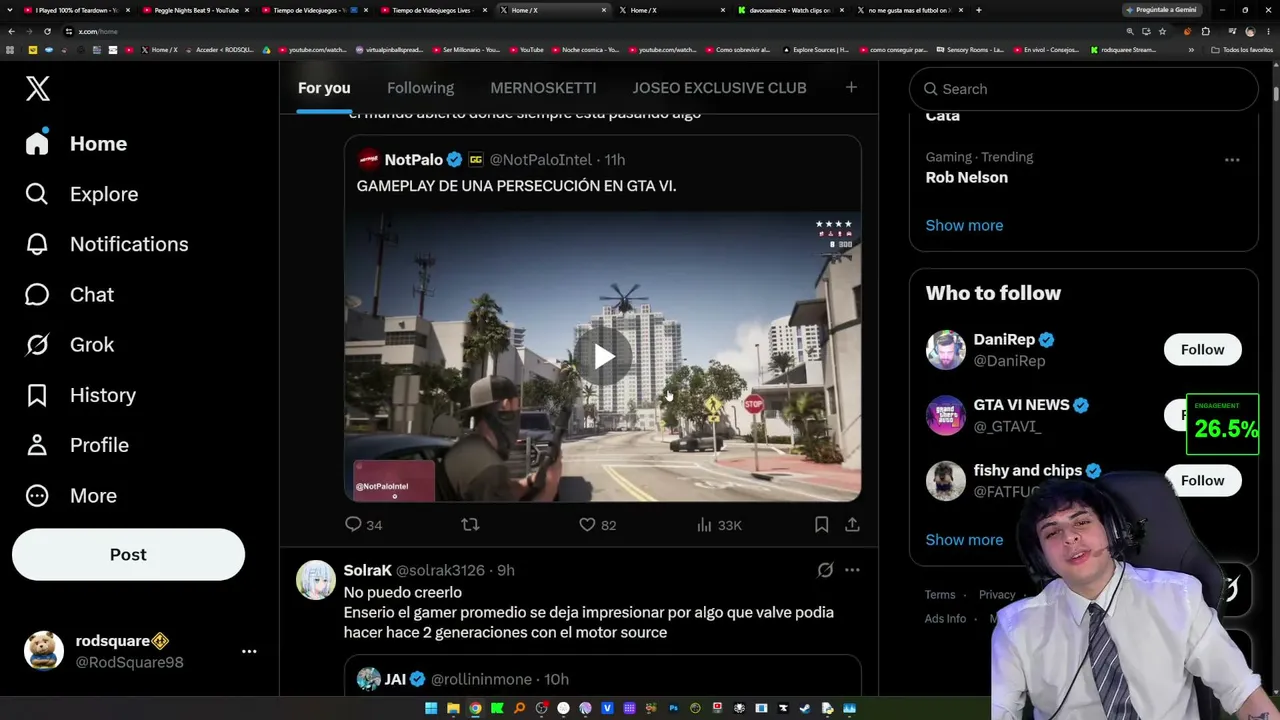Click the Post button
Image resolution: width=1280 pixels, height=720 pixels.
click(128, 555)
